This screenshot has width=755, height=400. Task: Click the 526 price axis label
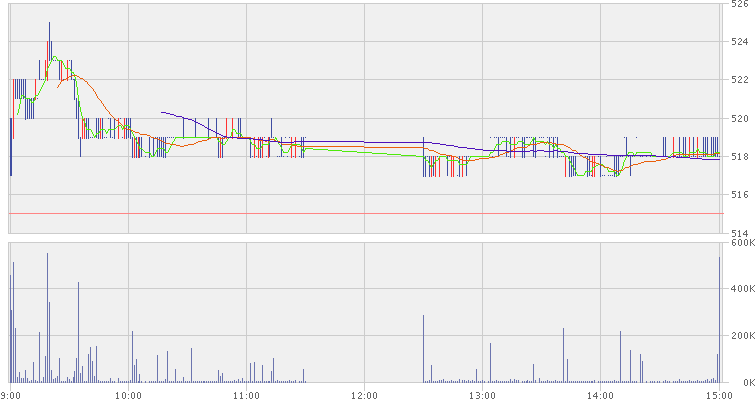pyautogui.click(x=739, y=5)
